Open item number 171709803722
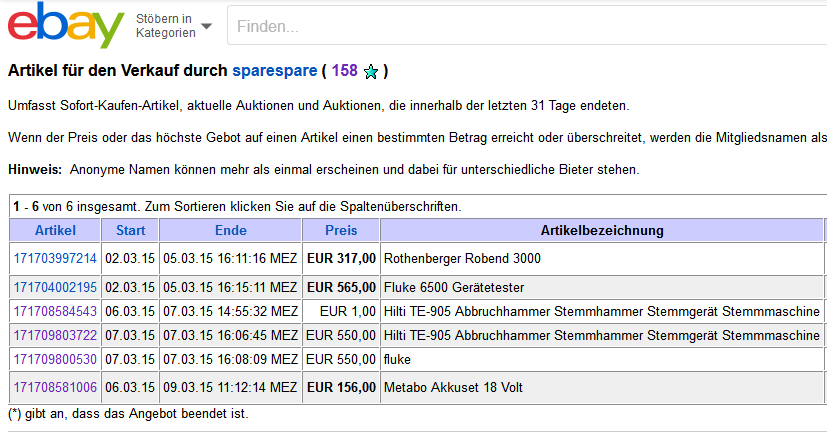This screenshot has height=444, width=827. [55, 335]
